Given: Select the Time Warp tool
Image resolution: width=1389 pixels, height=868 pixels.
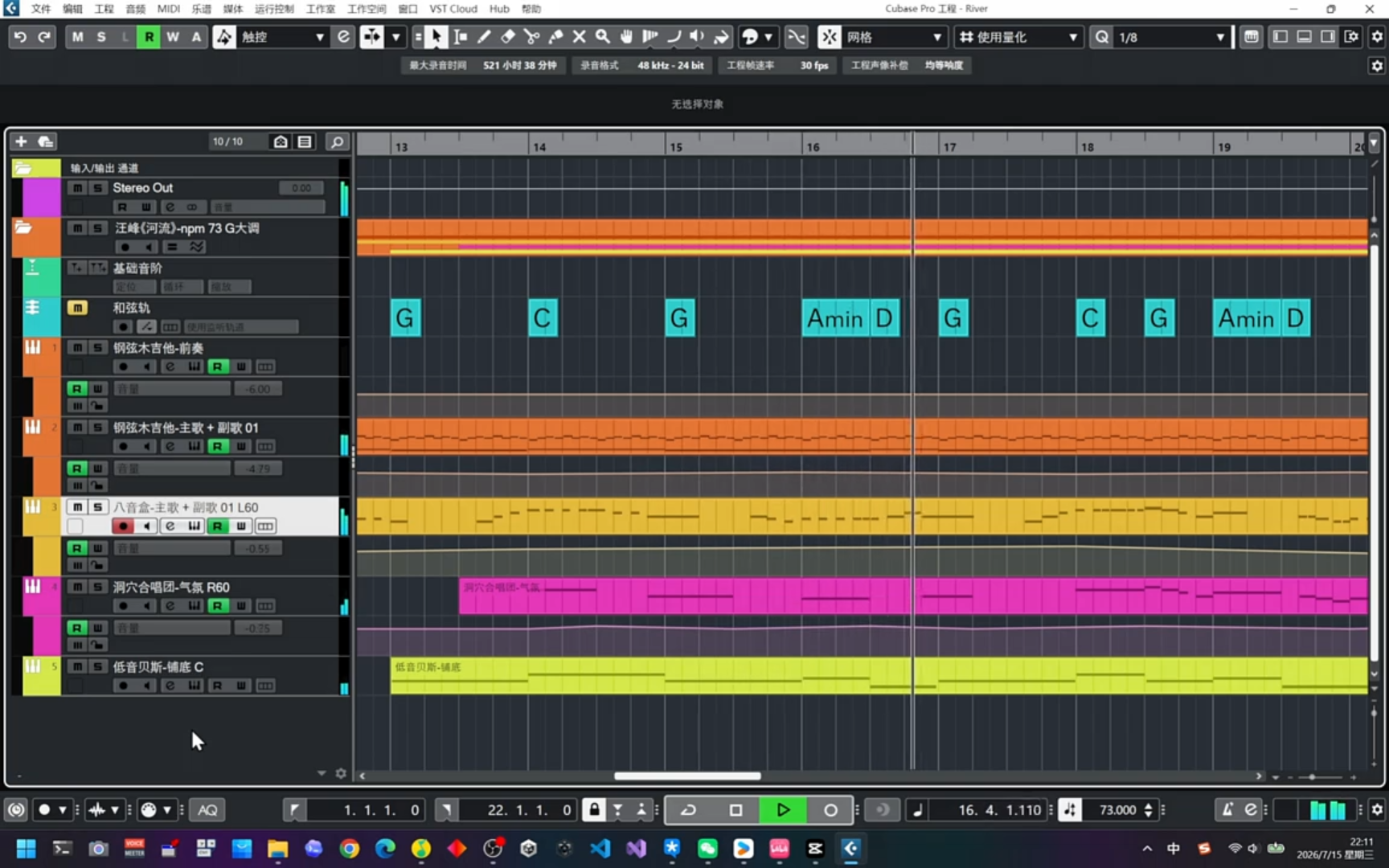Looking at the screenshot, I should [x=650, y=37].
